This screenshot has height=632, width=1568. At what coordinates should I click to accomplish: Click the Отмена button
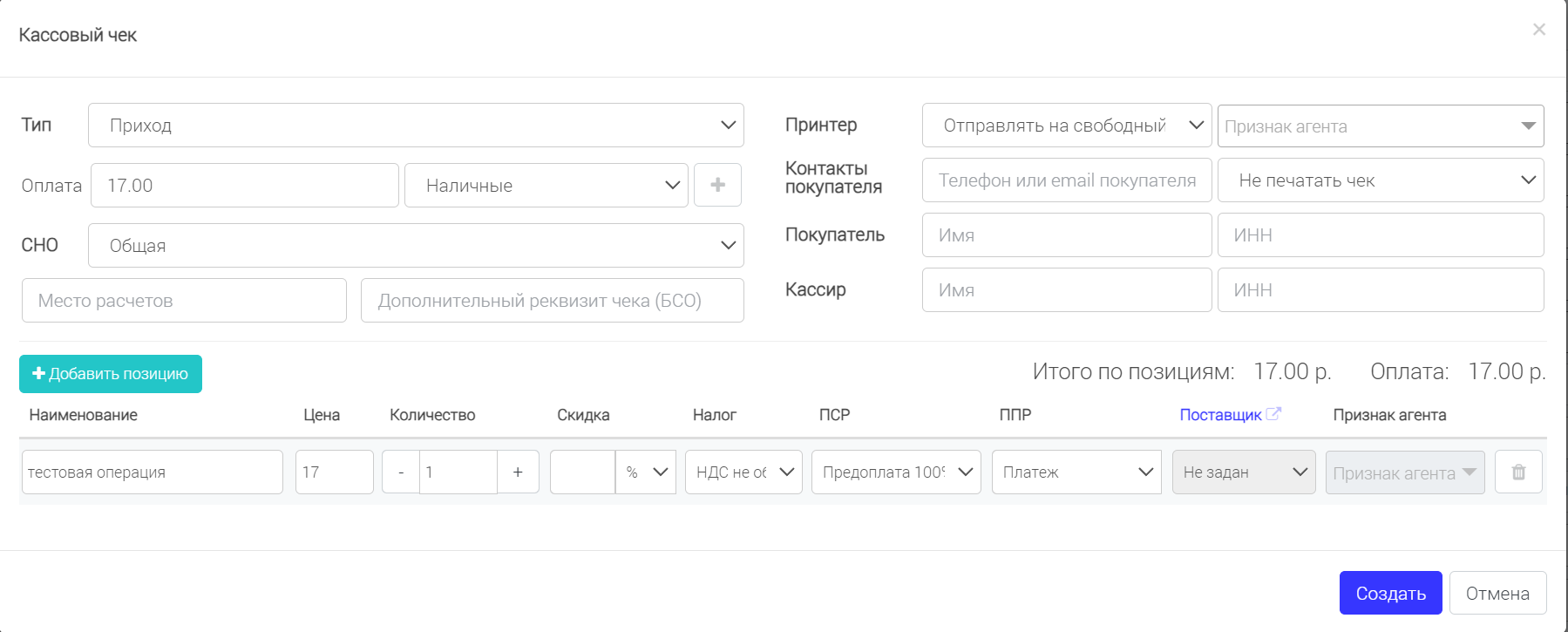pyautogui.click(x=1497, y=593)
